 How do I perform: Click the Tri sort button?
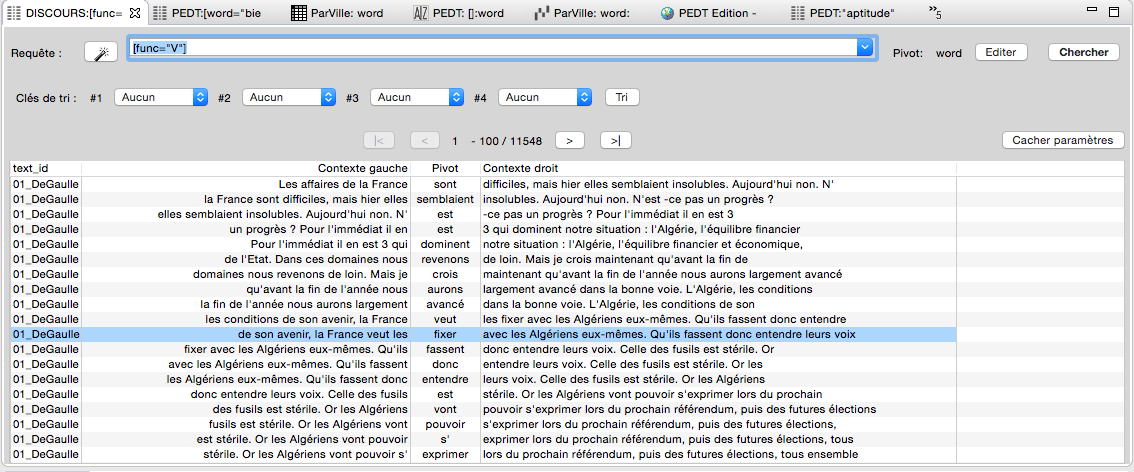pyautogui.click(x=622, y=97)
